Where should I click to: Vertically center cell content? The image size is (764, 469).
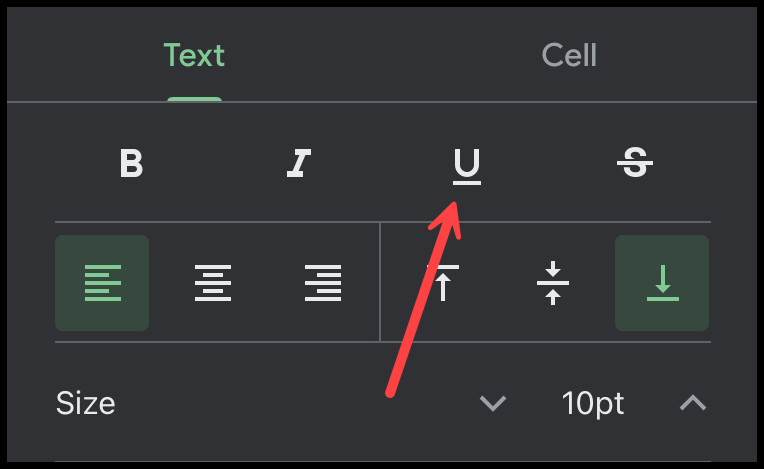pos(553,283)
